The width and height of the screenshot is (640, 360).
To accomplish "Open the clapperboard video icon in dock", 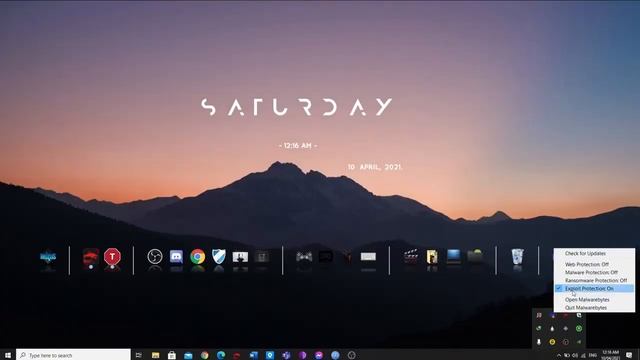I will (x=411, y=256).
